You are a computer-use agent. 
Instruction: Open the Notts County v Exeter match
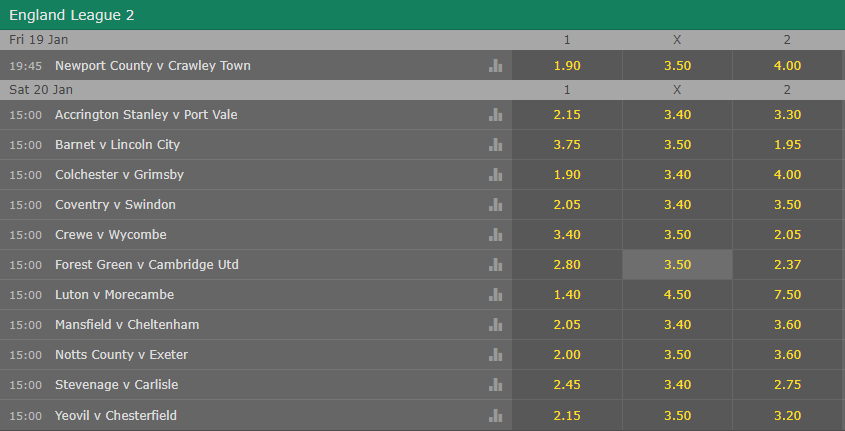pyautogui.click(x=121, y=355)
